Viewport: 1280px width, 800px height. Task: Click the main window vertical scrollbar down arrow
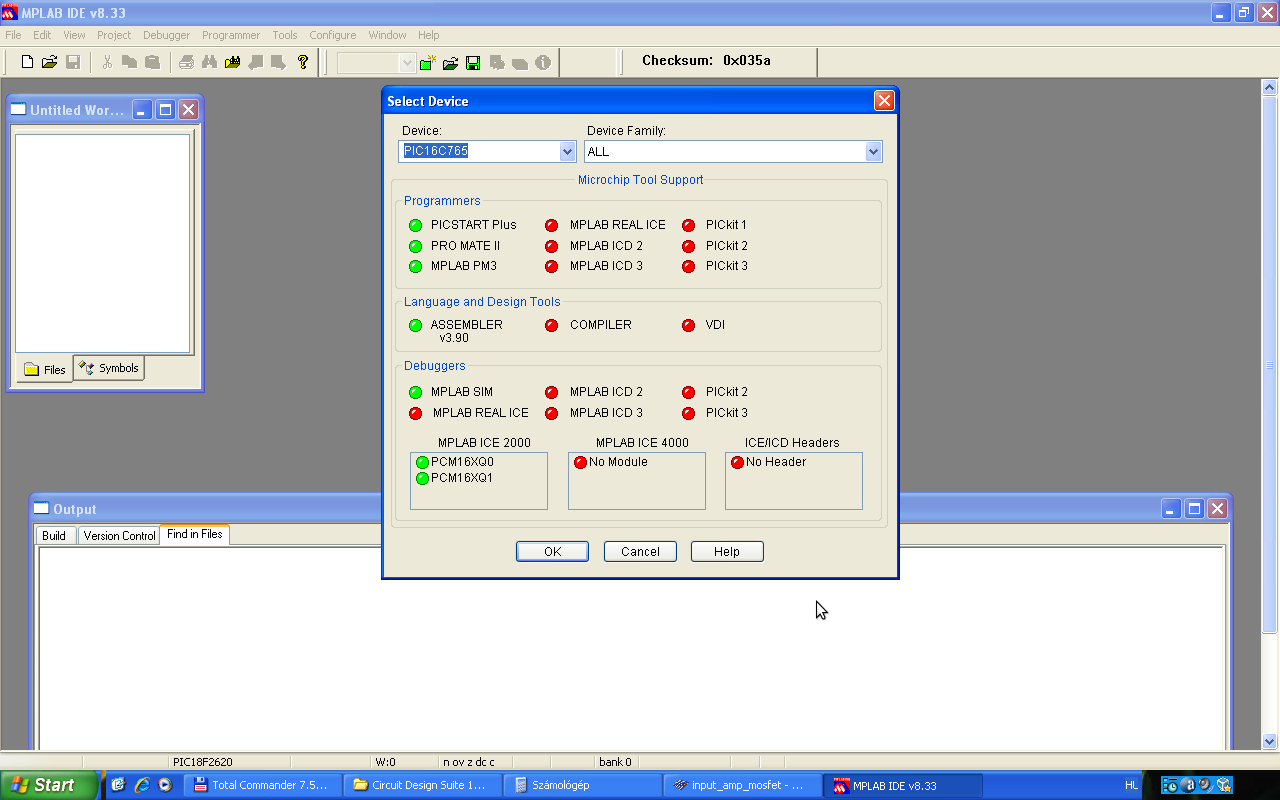coord(1270,741)
